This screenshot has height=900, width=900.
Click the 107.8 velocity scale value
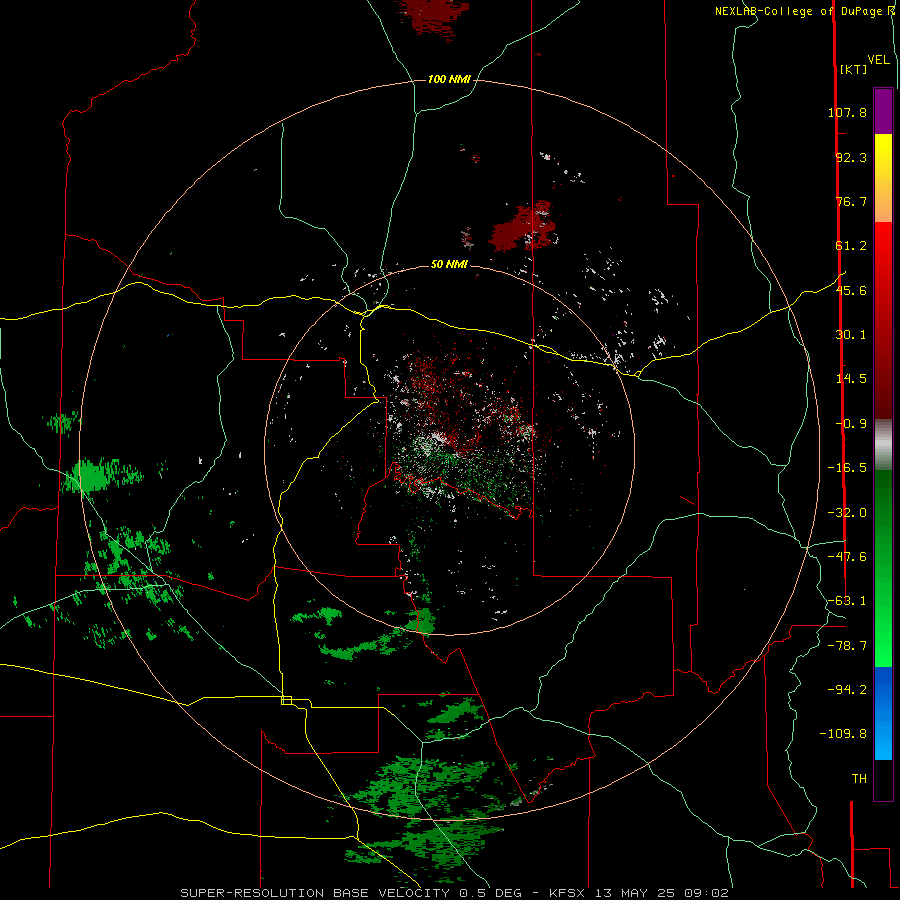point(847,112)
